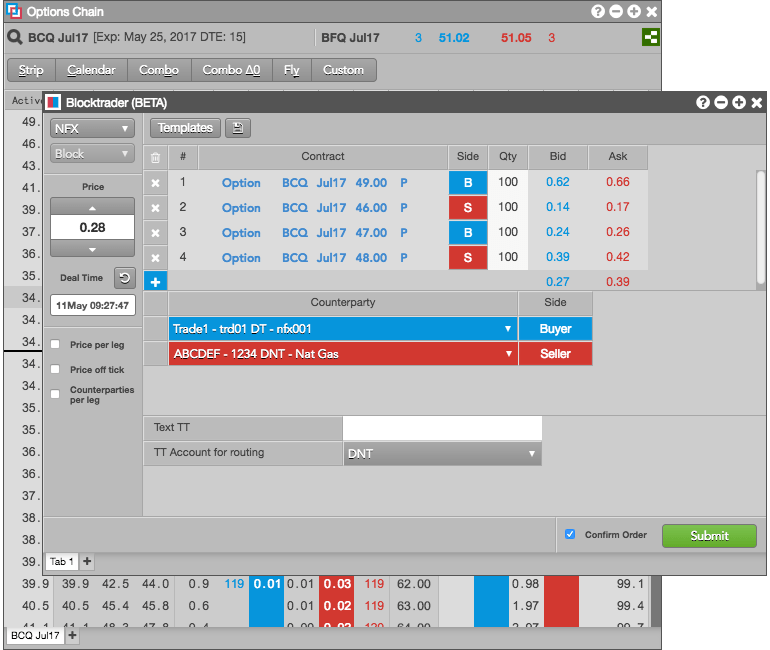Screen dimensions: 770x650
Task: Click the save template floppy disk icon
Action: pos(238,128)
